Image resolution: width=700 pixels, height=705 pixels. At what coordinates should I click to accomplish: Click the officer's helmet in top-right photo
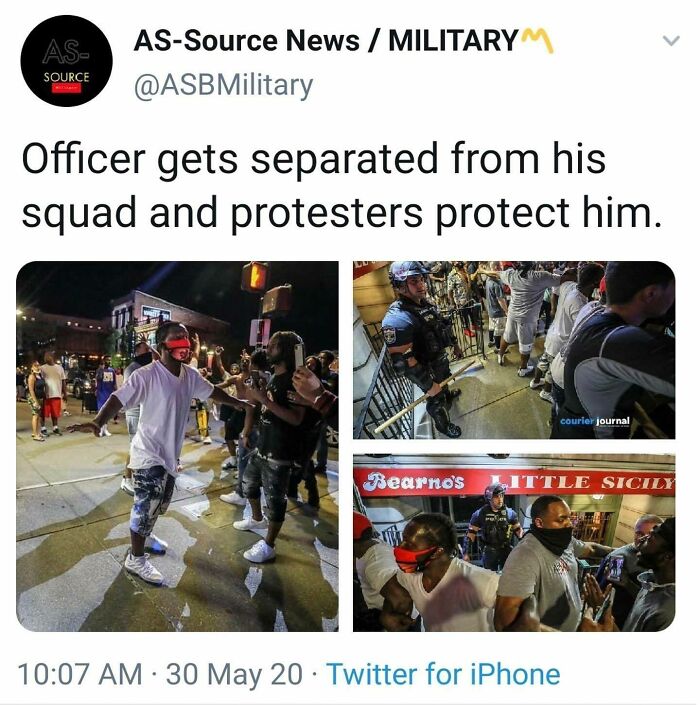pos(406,272)
